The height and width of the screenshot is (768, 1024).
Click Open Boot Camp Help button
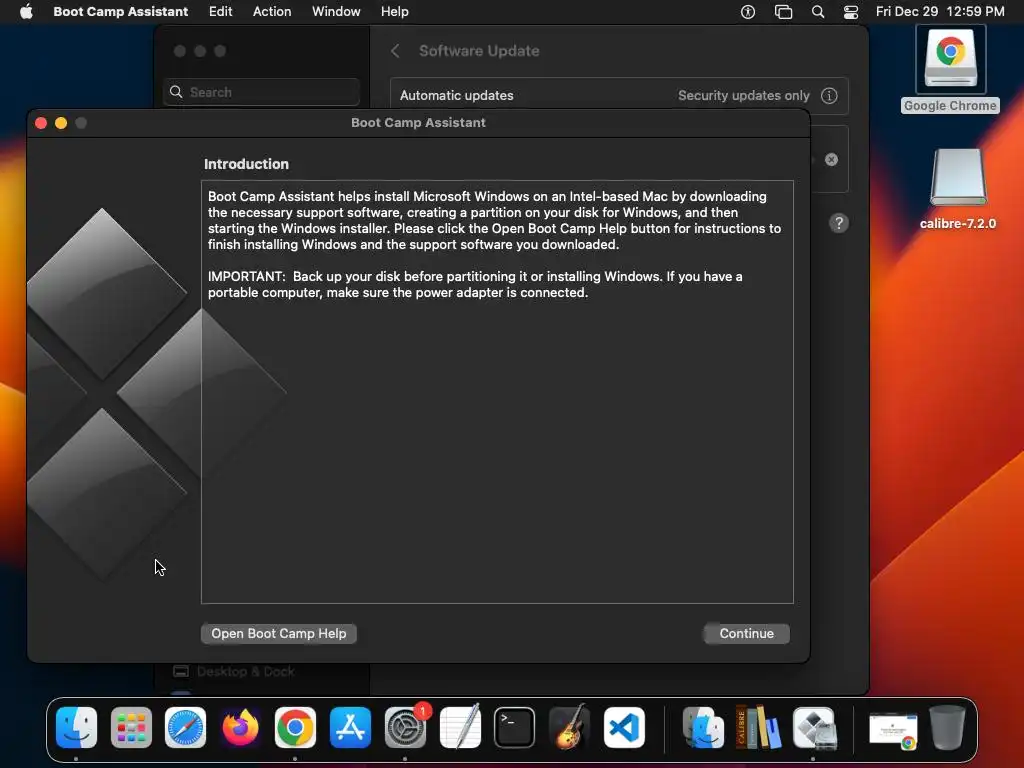(279, 633)
